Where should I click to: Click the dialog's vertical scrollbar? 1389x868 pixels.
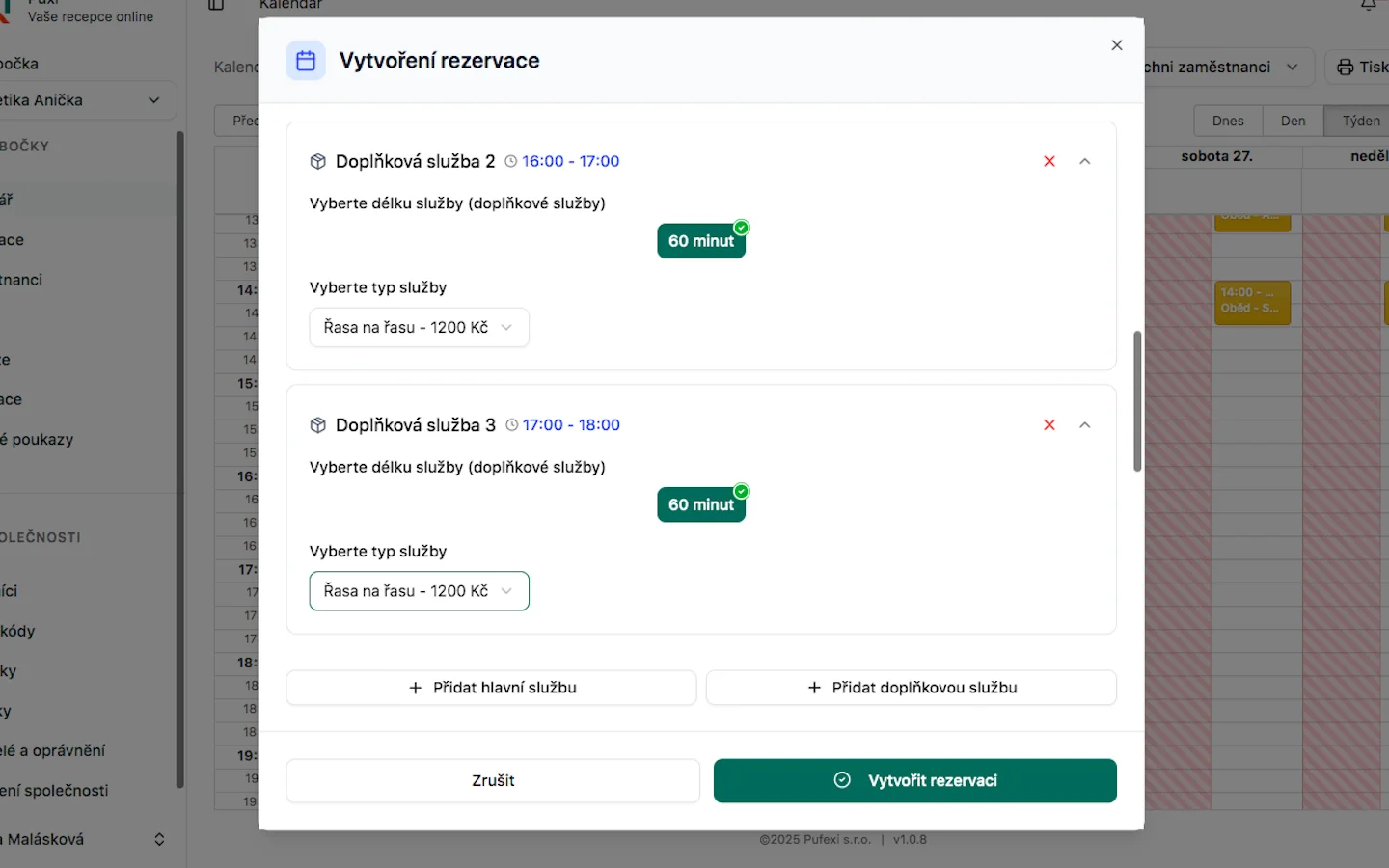tap(1137, 401)
